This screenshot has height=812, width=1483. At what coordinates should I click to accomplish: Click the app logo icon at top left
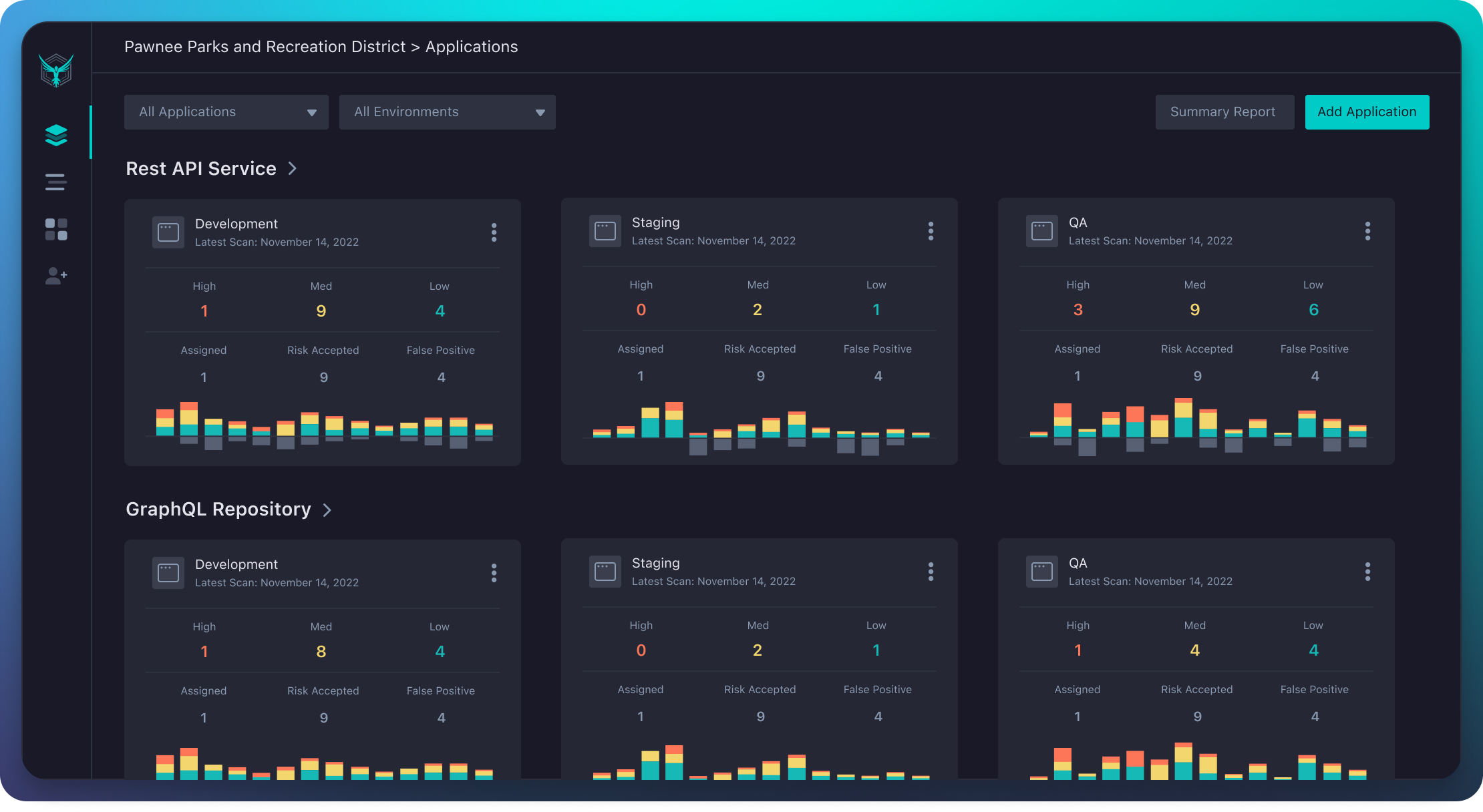[x=57, y=71]
